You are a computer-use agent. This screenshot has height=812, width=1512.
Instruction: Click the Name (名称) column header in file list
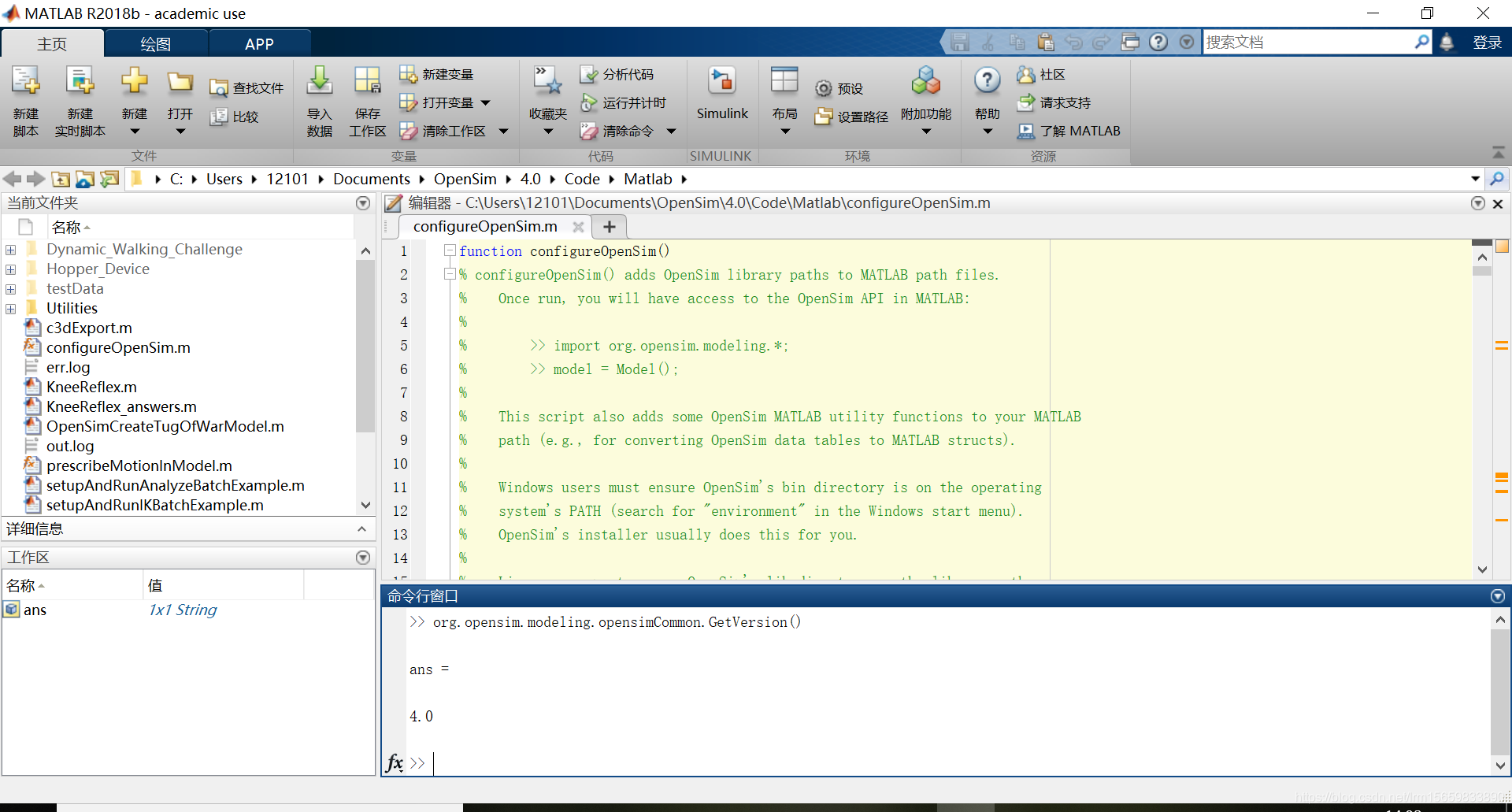point(66,227)
